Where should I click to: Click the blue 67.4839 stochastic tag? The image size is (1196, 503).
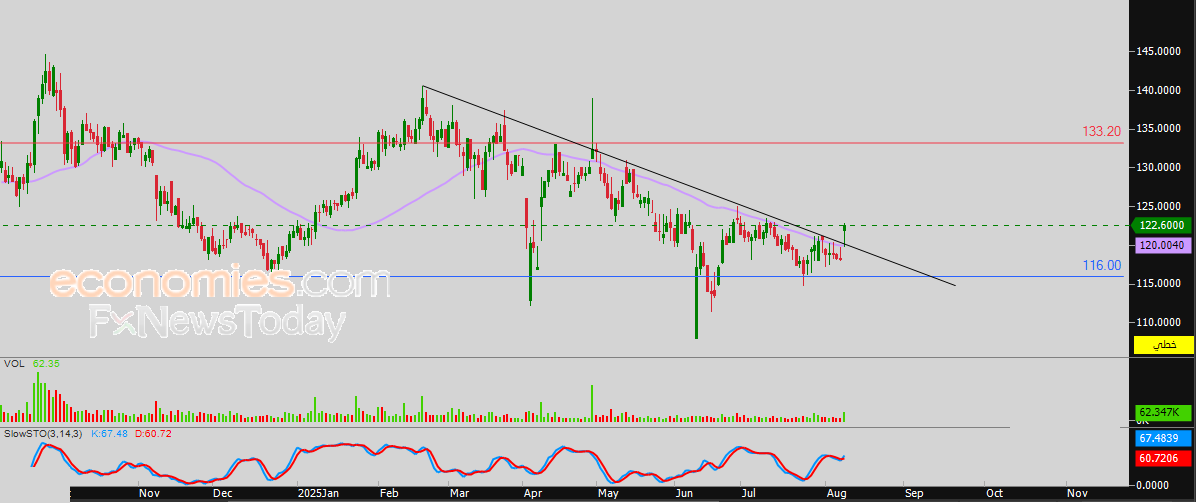pyautogui.click(x=1161, y=439)
